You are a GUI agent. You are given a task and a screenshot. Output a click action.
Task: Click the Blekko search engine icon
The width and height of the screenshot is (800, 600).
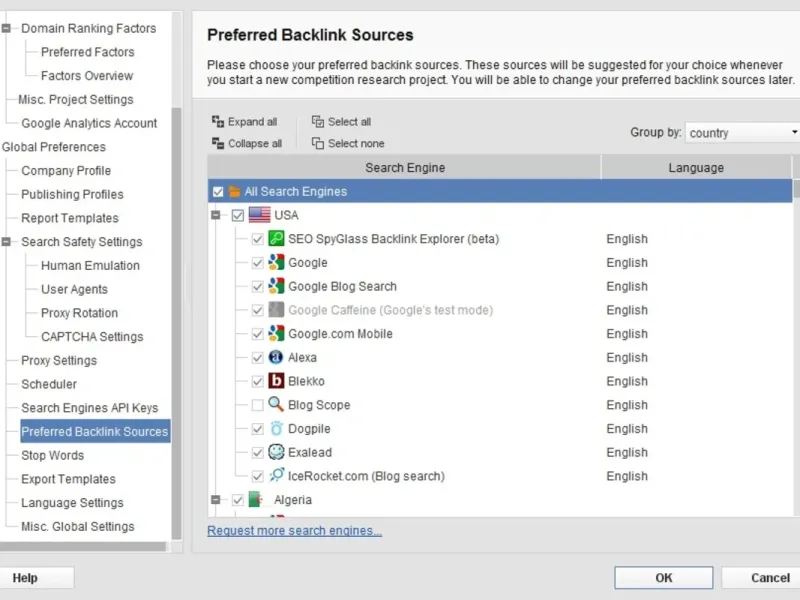277,381
